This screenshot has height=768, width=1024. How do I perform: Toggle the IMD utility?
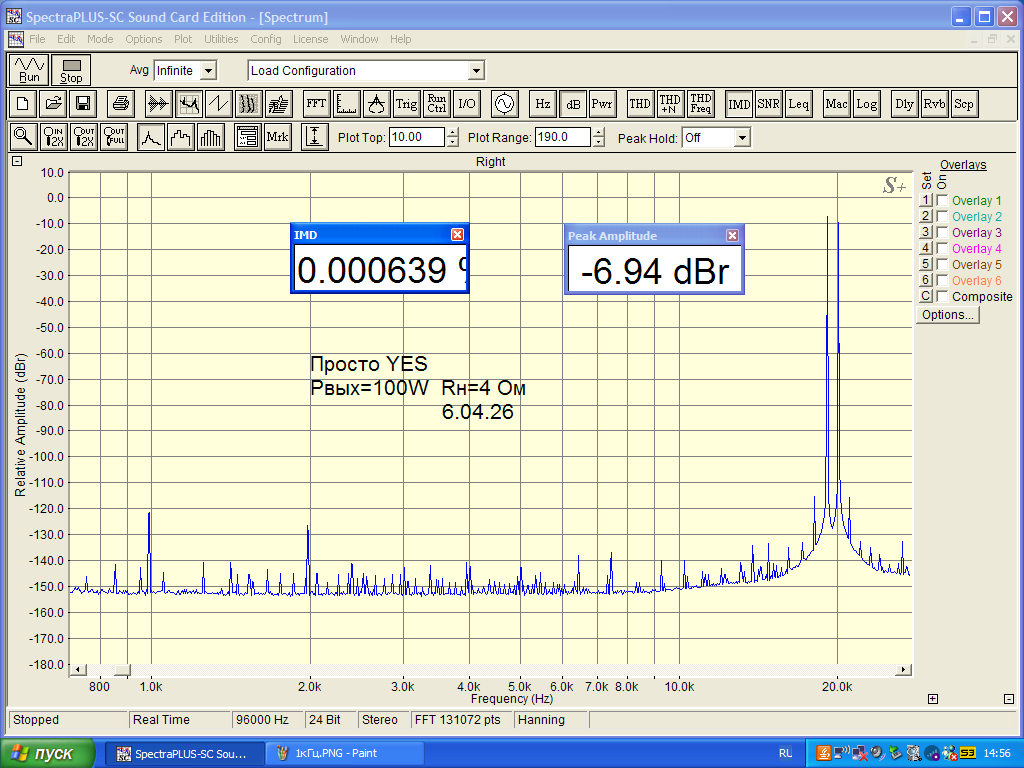(739, 104)
